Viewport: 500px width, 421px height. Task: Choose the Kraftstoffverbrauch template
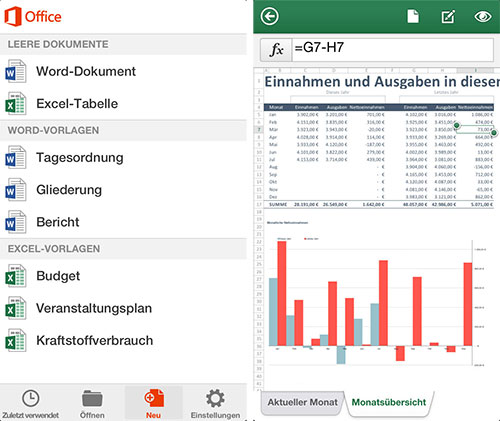(x=123, y=340)
